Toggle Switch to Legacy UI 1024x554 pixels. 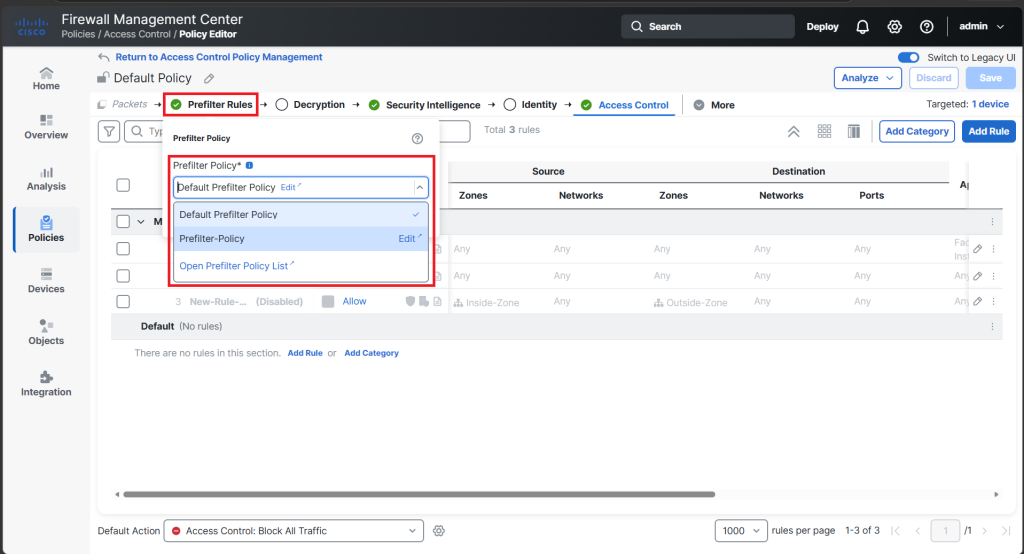[908, 57]
